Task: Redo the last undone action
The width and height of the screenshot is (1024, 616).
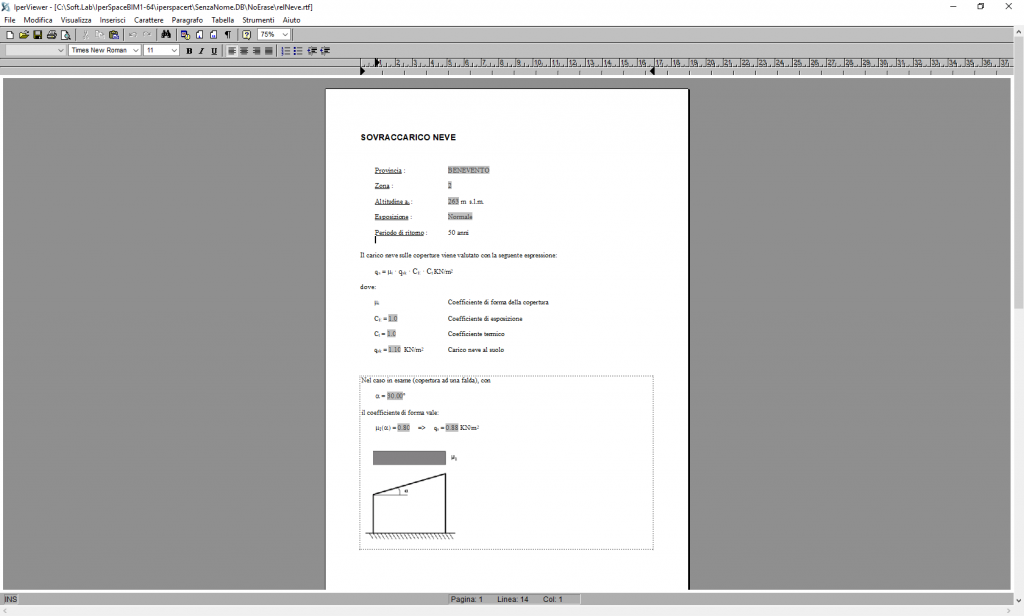Action: click(147, 35)
